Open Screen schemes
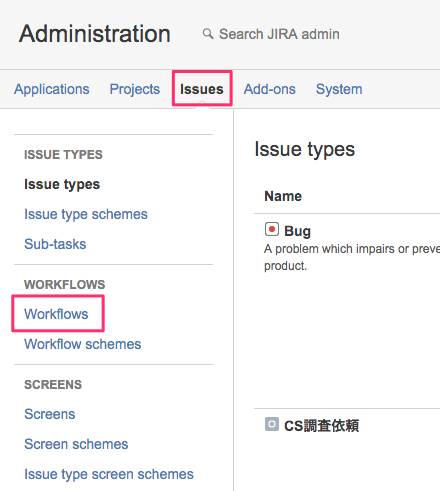 pyautogui.click(x=76, y=444)
